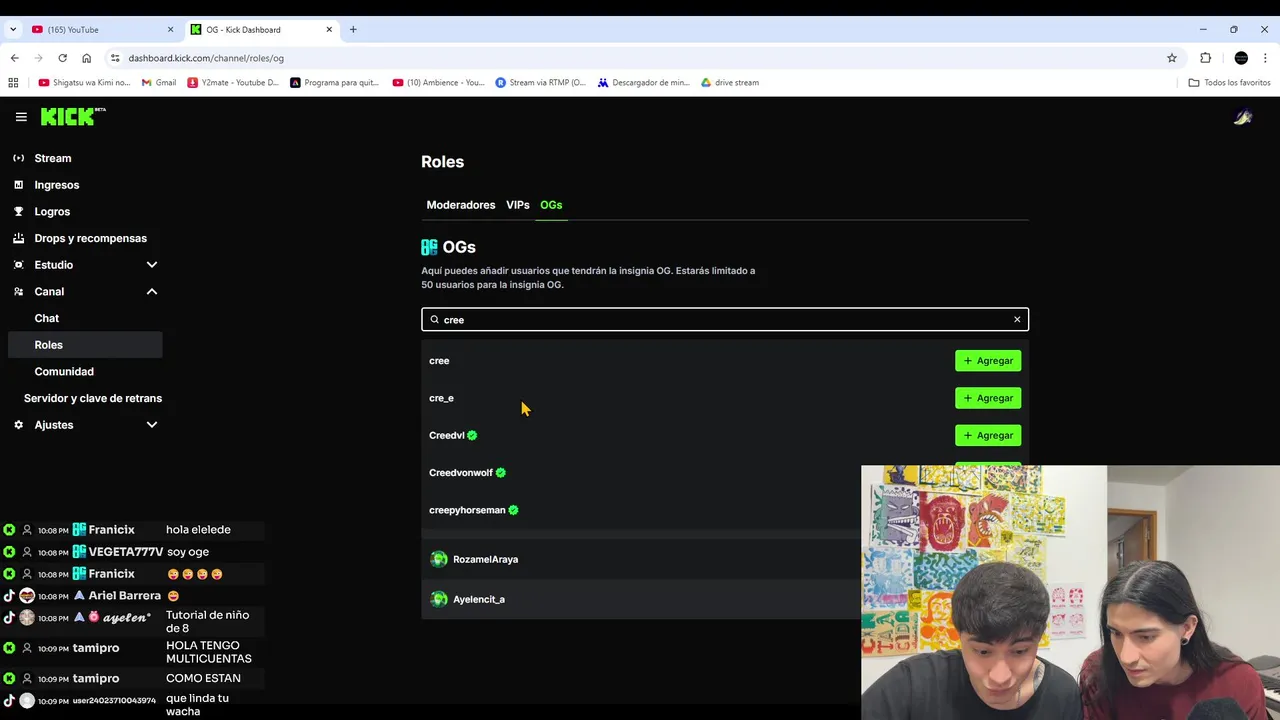Bookmark this page with the star
This screenshot has width=1280, height=720.
coord(1172,58)
